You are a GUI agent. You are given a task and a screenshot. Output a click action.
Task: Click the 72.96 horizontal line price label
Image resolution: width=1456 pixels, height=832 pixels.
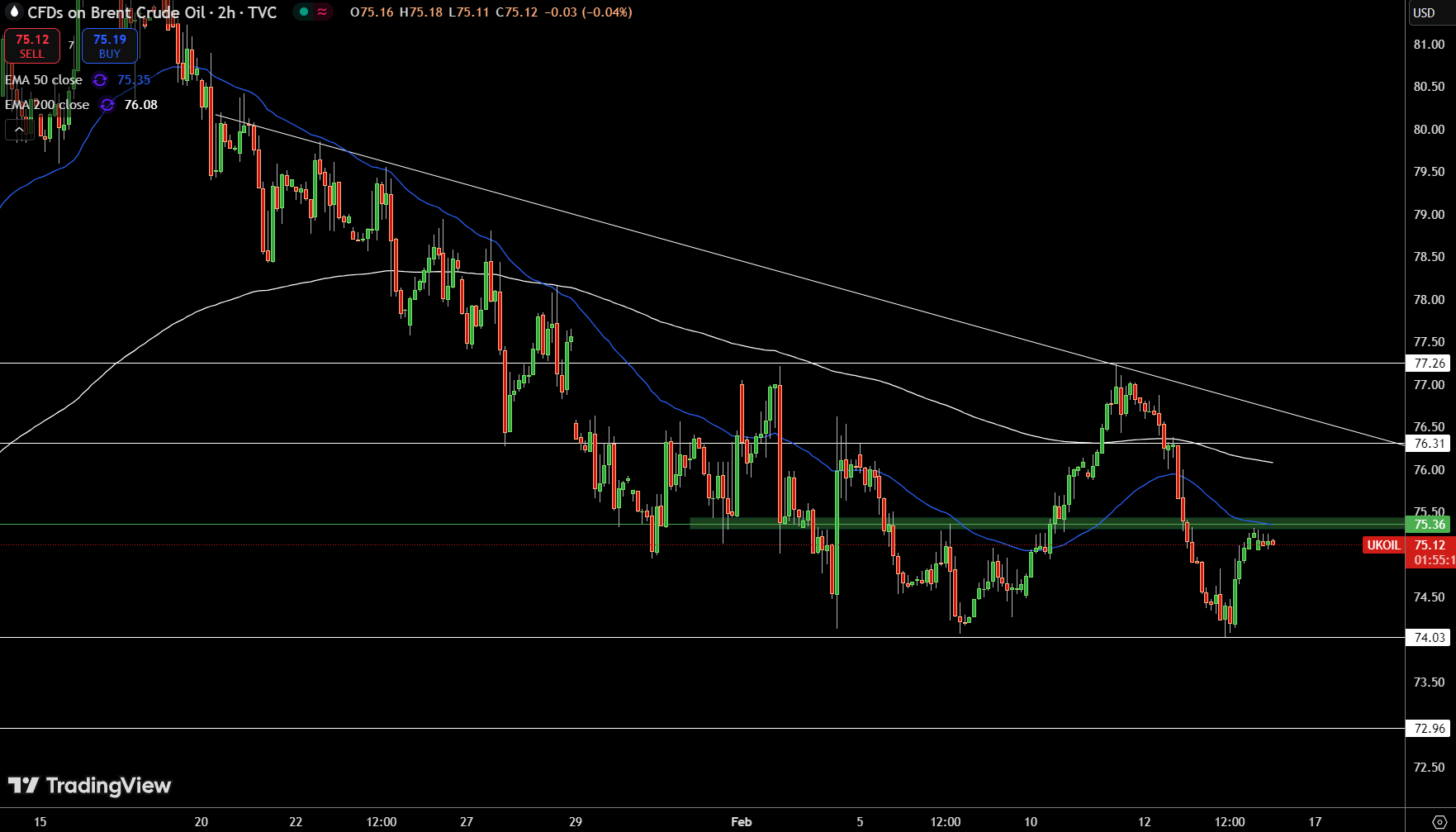[1430, 729]
